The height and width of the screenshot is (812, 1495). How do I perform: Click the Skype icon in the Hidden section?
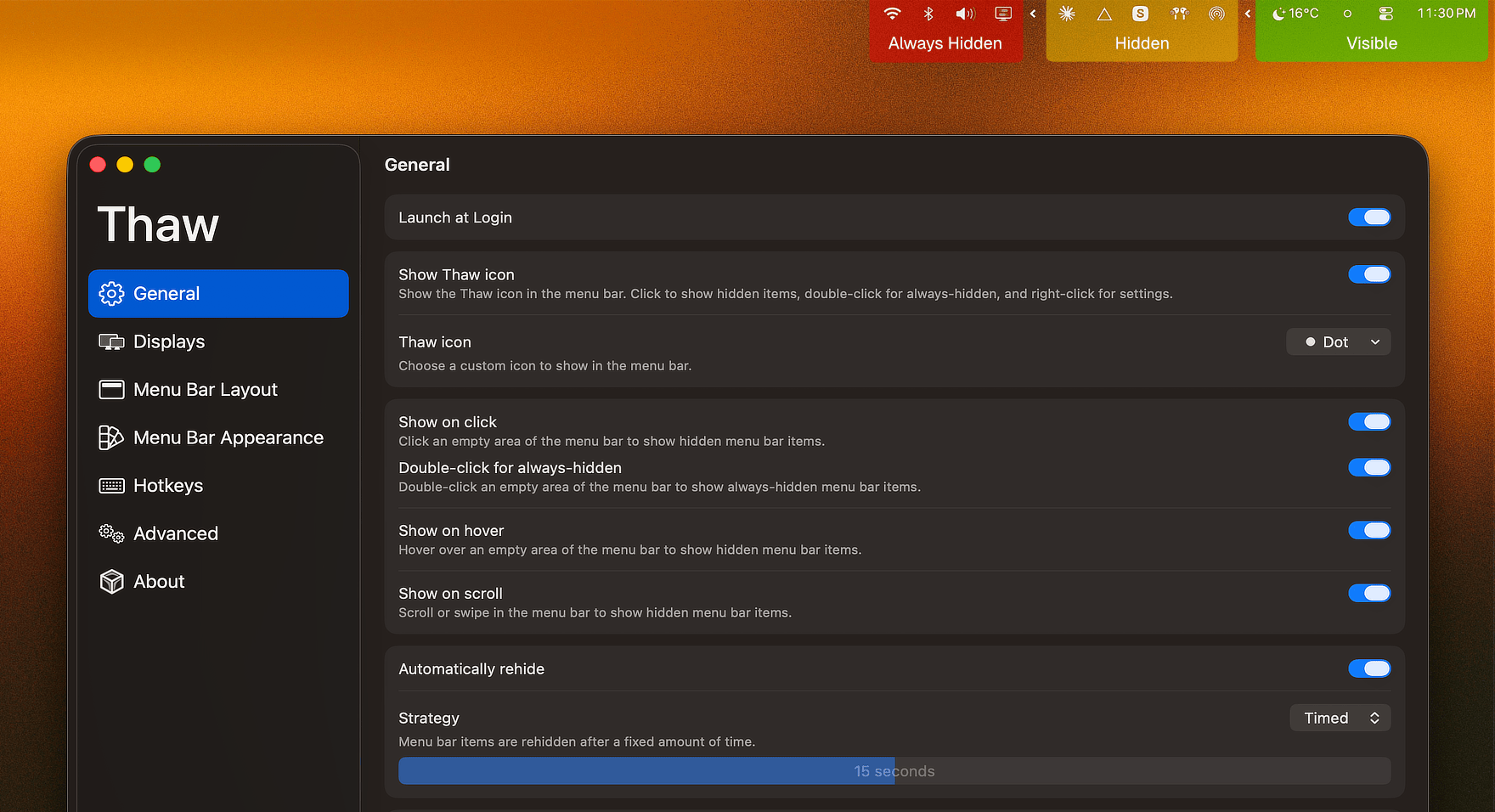coord(1141,14)
